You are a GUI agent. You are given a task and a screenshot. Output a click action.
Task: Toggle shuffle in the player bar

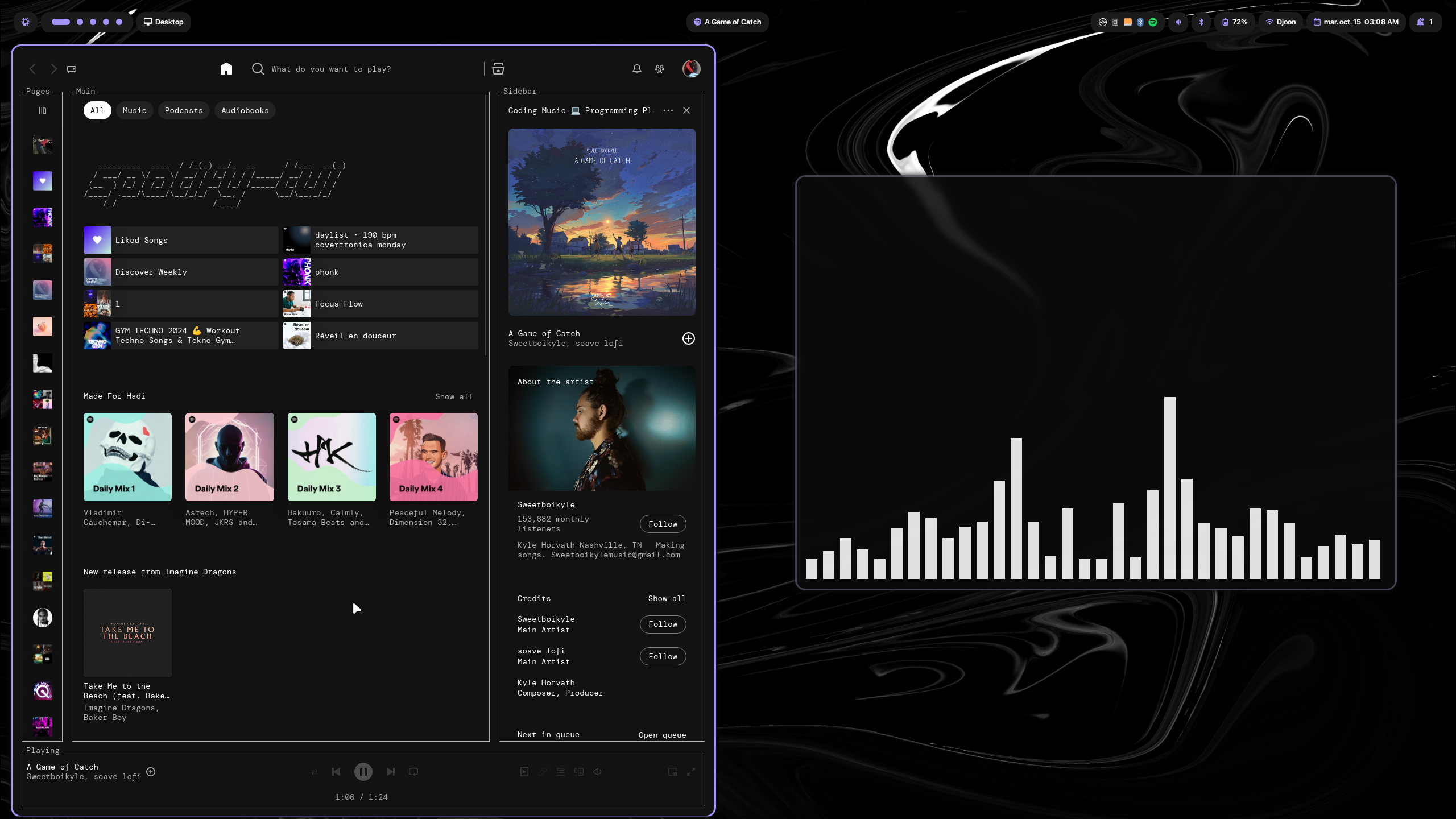(315, 772)
